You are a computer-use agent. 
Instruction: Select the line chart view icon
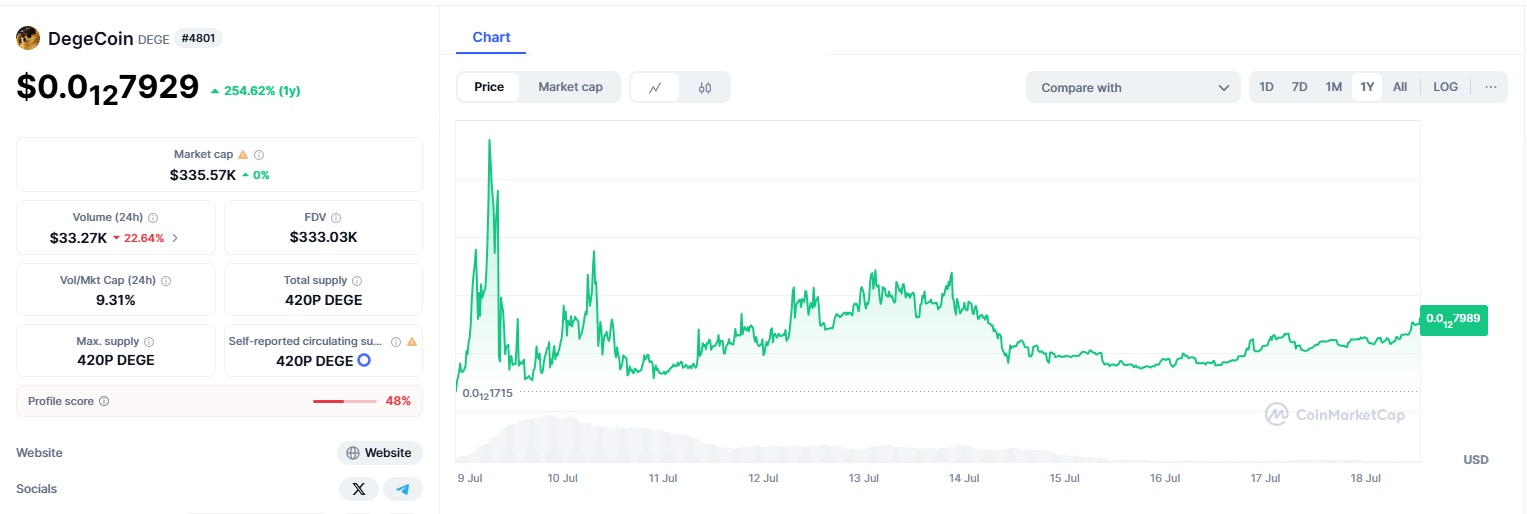click(655, 87)
